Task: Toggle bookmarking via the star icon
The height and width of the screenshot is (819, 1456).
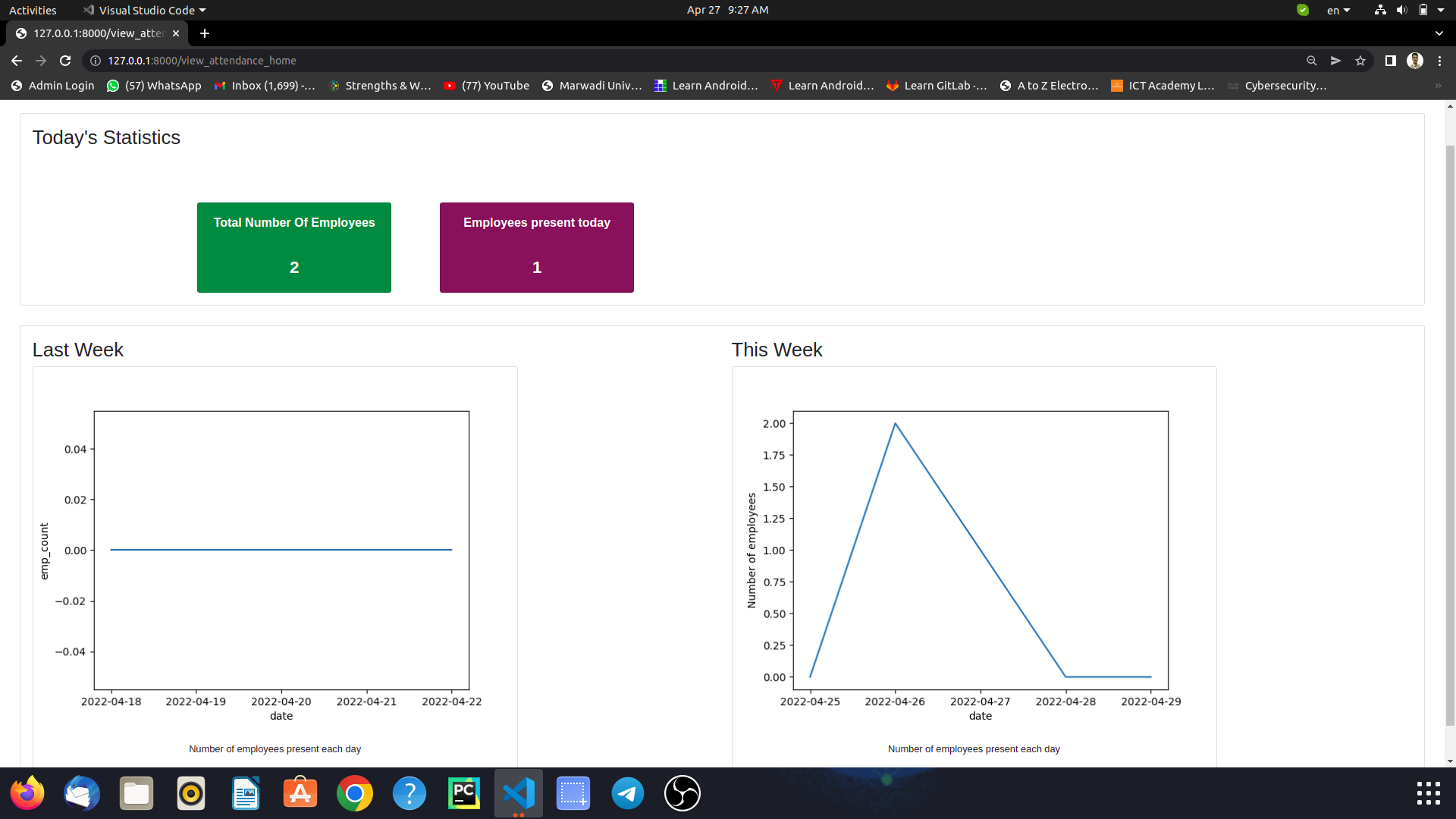Action: 1361,61
